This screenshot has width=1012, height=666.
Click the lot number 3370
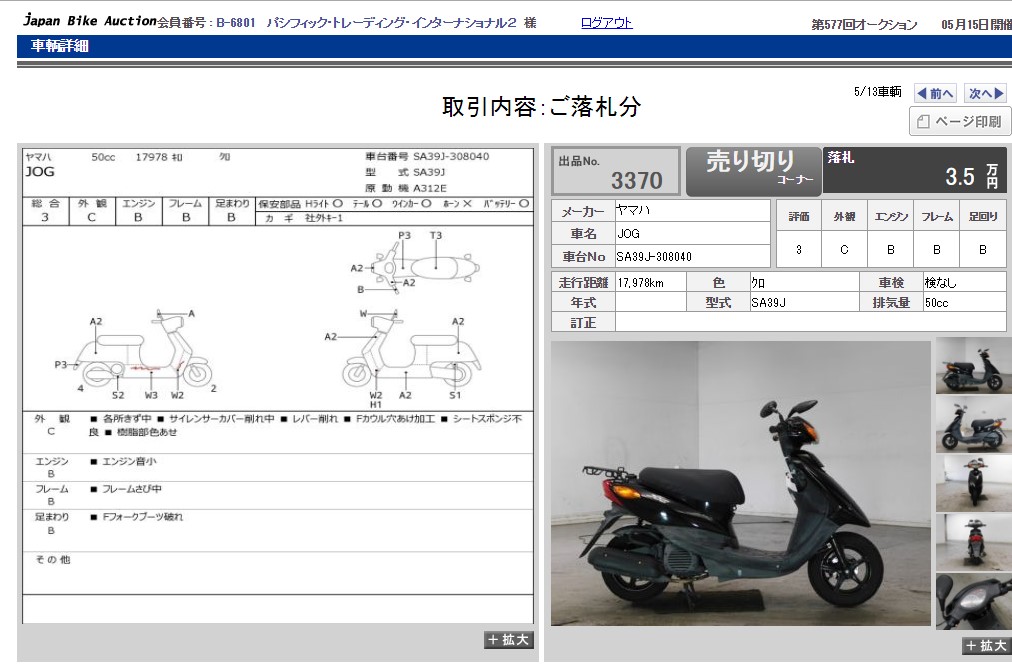(x=636, y=181)
